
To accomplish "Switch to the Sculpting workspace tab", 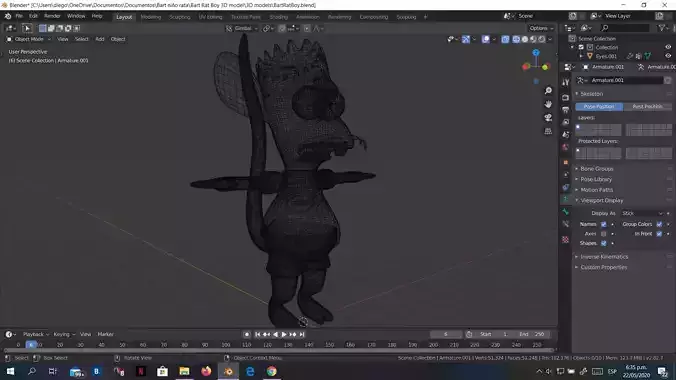I will pos(180,17).
